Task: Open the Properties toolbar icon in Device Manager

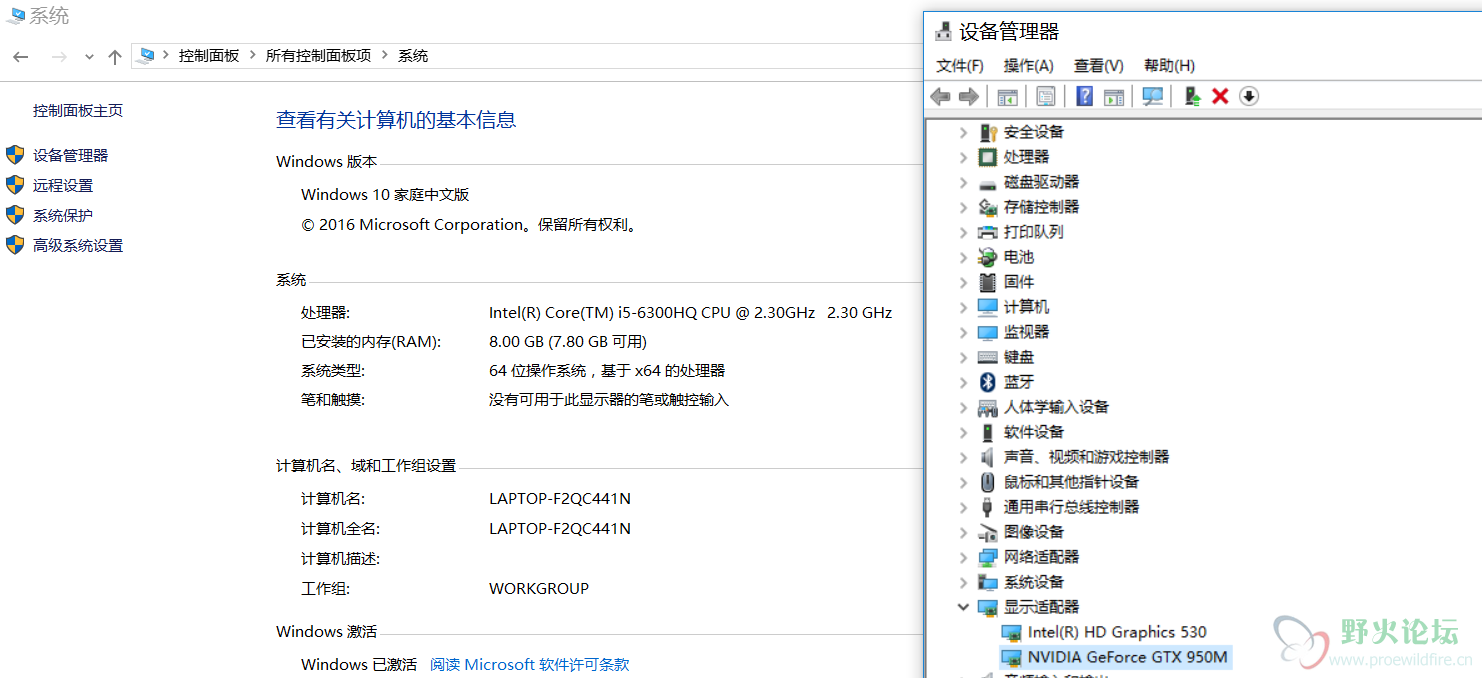Action: (1046, 96)
